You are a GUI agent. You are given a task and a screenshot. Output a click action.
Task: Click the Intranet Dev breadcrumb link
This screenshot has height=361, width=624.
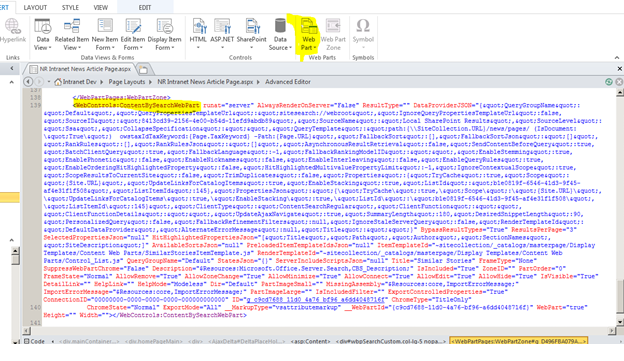coord(80,82)
